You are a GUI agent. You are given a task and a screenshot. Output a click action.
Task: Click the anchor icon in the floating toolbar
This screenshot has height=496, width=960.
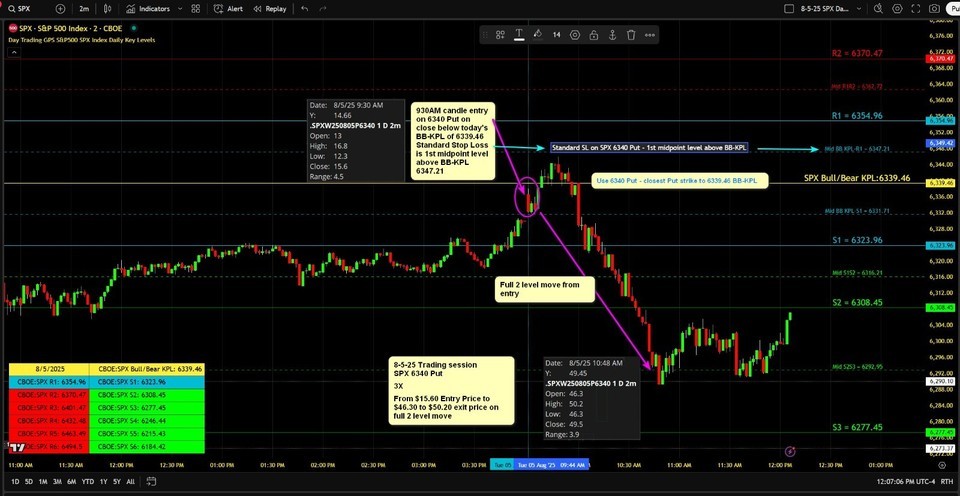click(x=612, y=35)
